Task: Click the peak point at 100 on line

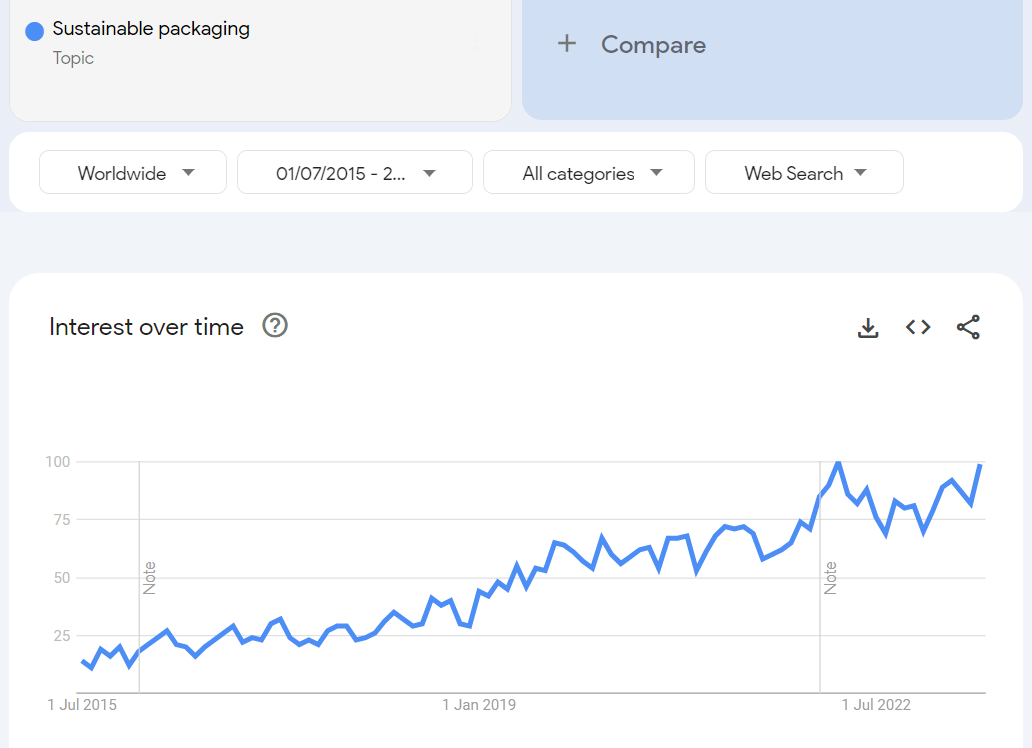Action: pyautogui.click(x=838, y=463)
